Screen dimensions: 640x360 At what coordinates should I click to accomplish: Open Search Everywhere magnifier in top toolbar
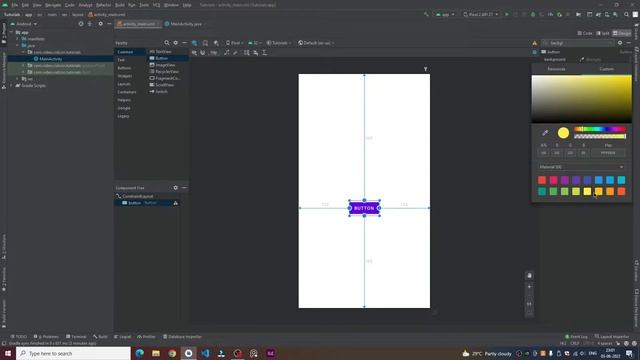click(627, 14)
